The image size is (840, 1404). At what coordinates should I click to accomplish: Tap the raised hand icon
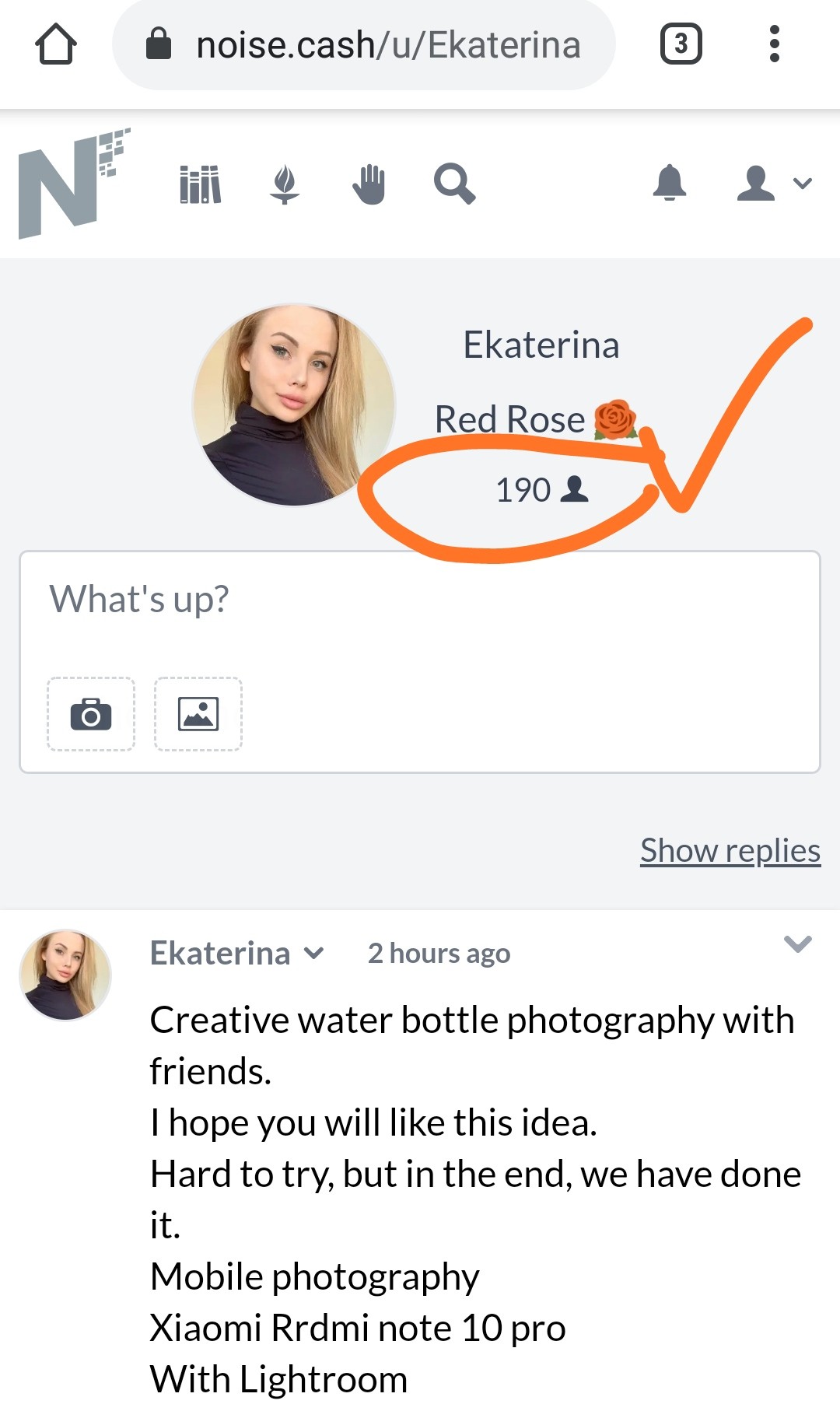369,184
